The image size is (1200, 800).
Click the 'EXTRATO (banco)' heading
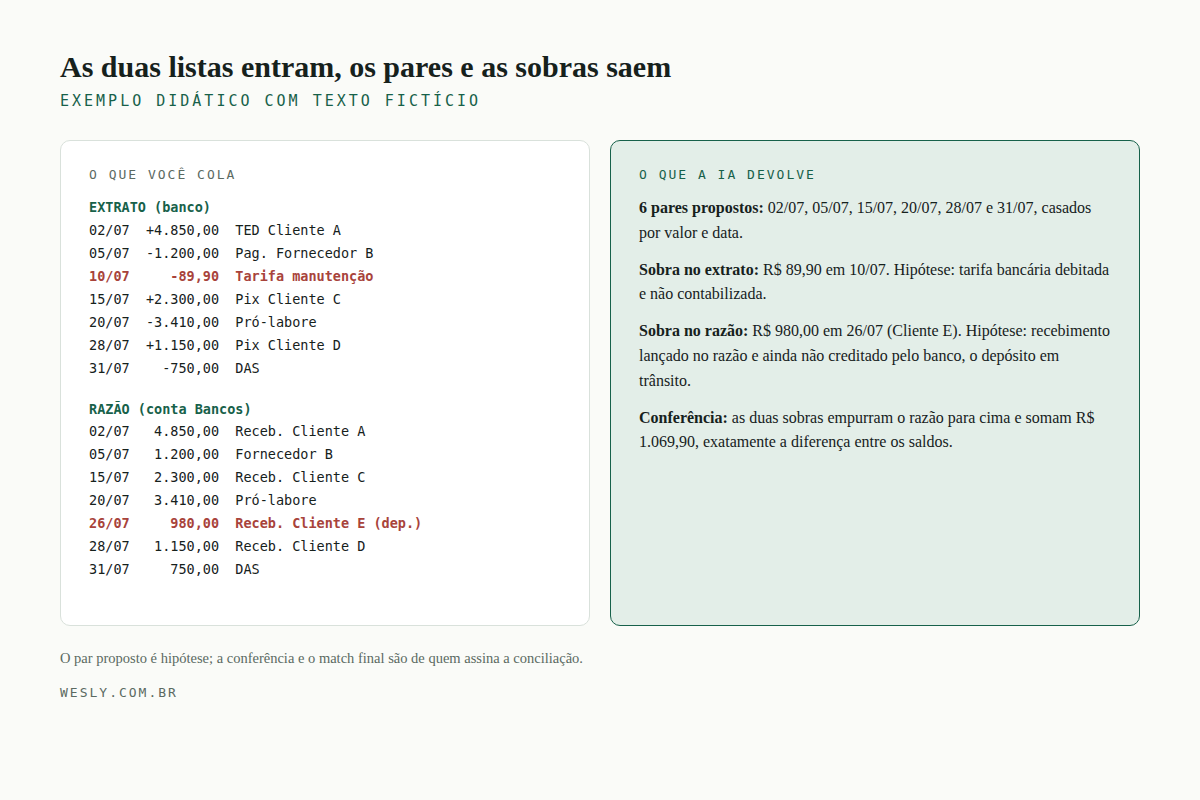point(150,207)
